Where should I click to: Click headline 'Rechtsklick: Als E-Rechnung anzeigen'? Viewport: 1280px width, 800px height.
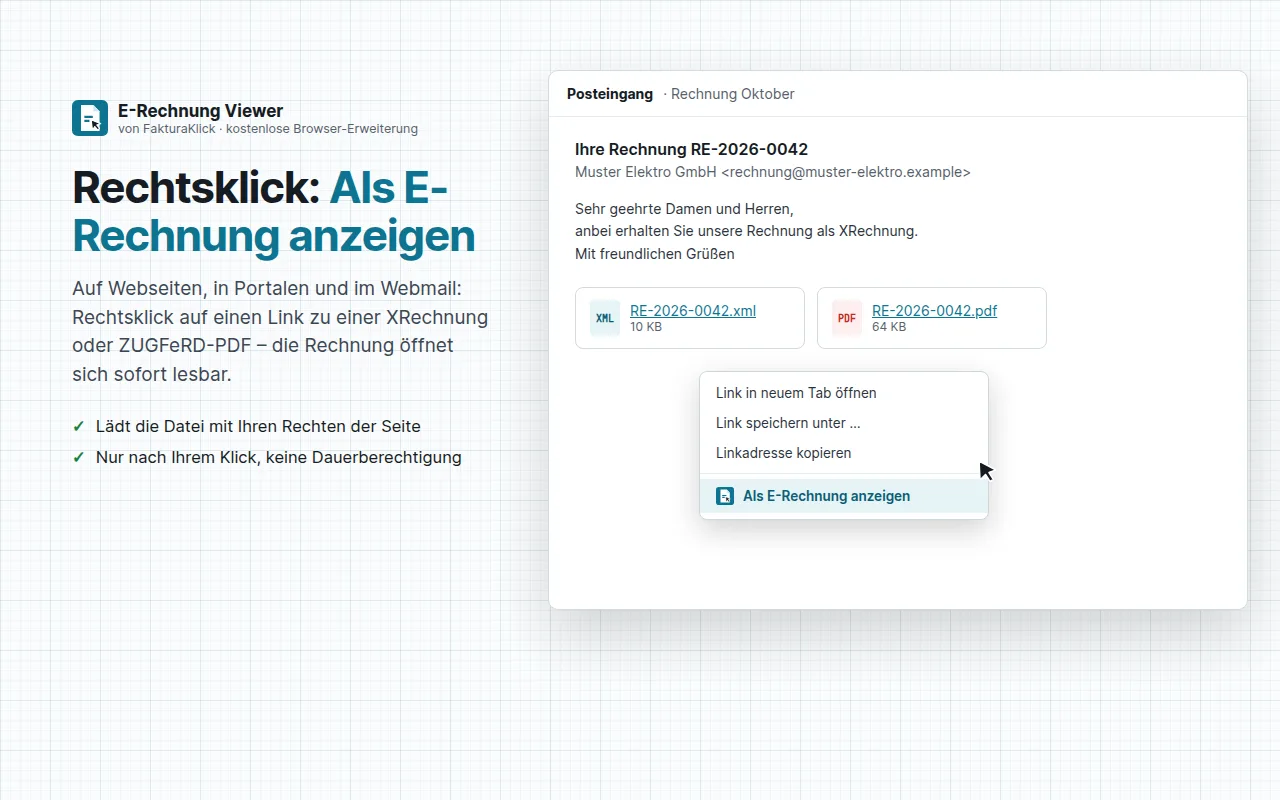pos(274,211)
